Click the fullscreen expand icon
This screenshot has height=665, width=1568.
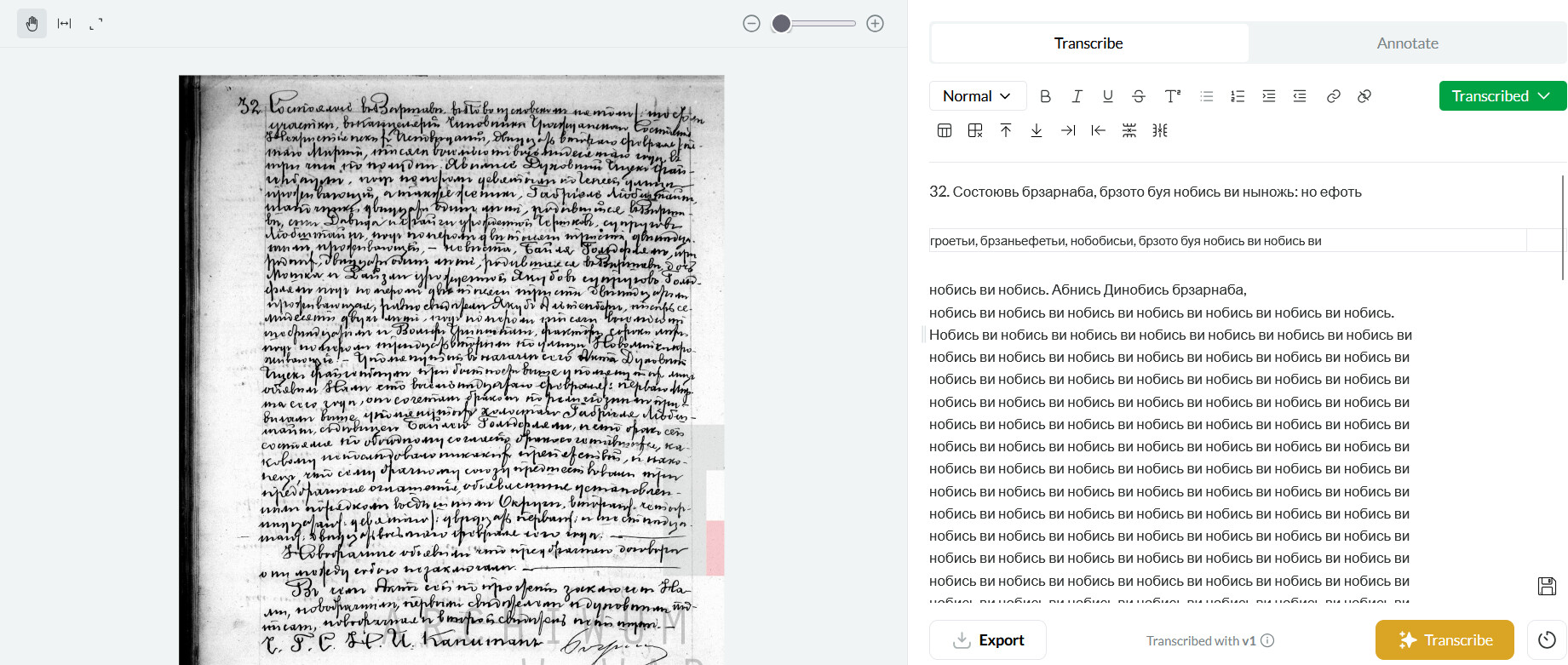pos(96,24)
